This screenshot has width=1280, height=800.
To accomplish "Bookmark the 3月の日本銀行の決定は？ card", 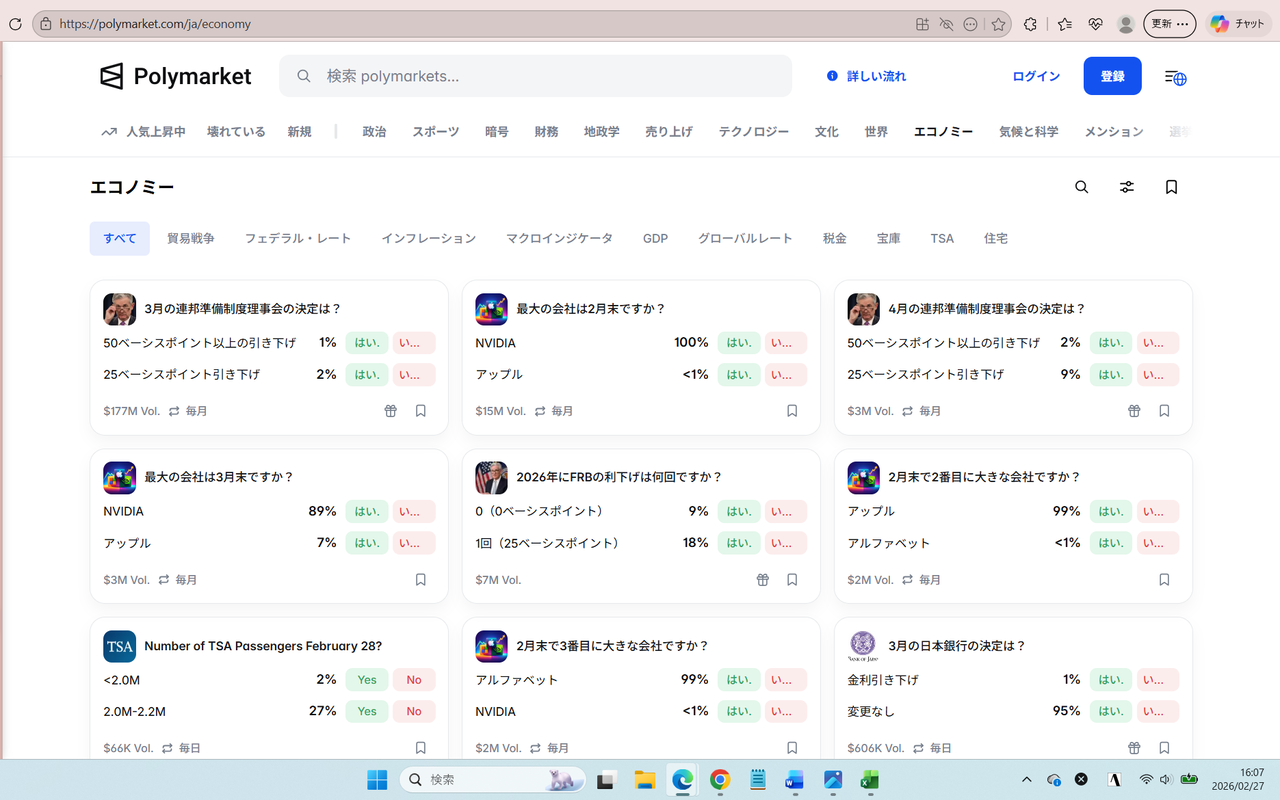I will [1164, 748].
